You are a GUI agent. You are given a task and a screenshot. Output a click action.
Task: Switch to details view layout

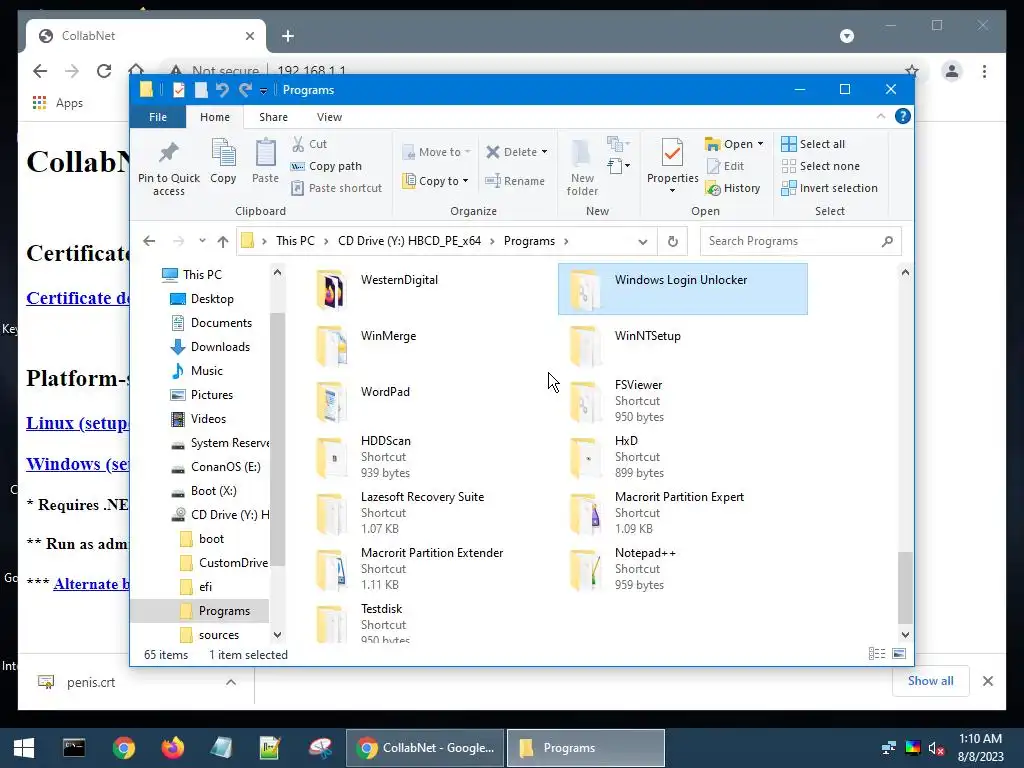click(x=877, y=654)
